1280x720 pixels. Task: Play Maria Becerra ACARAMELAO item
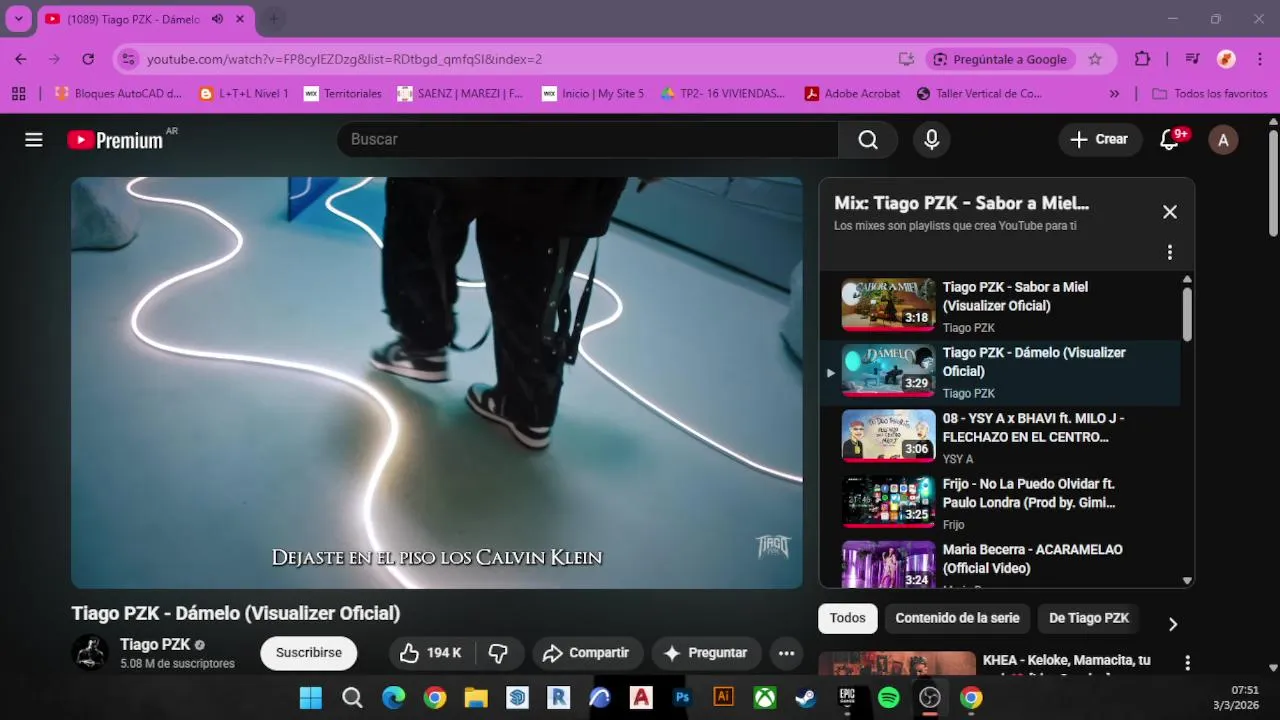click(x=1000, y=564)
